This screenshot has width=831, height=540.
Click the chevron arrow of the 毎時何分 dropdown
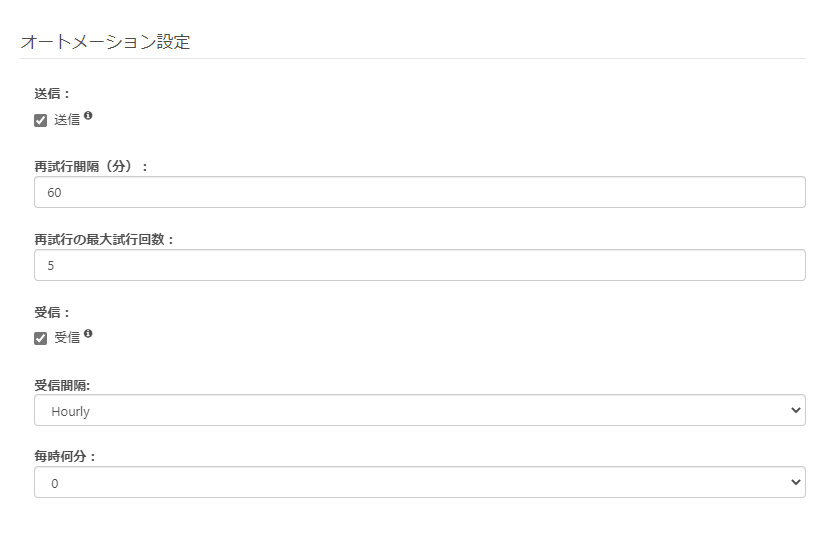pyautogui.click(x=795, y=482)
